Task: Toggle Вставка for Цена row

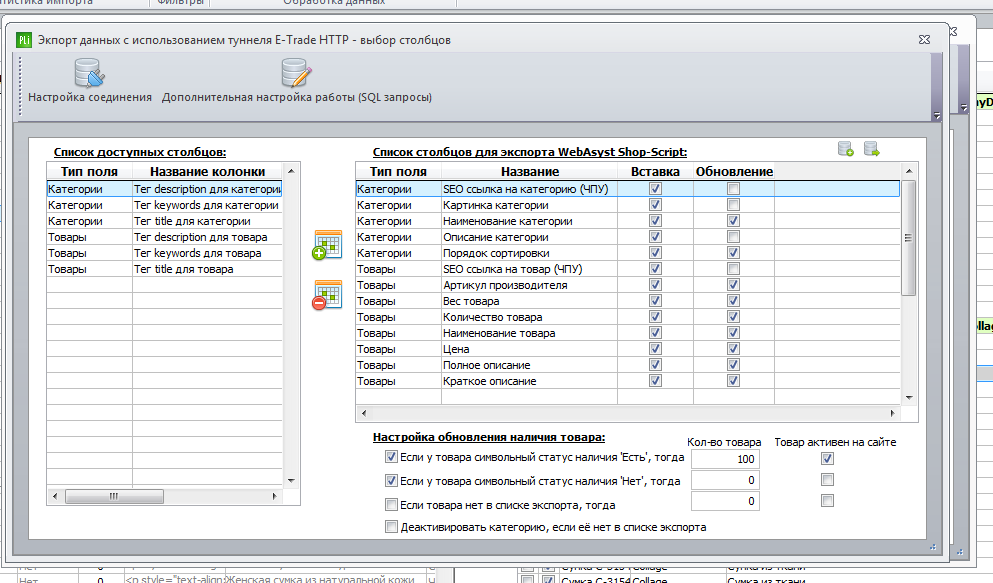Action: pos(655,349)
